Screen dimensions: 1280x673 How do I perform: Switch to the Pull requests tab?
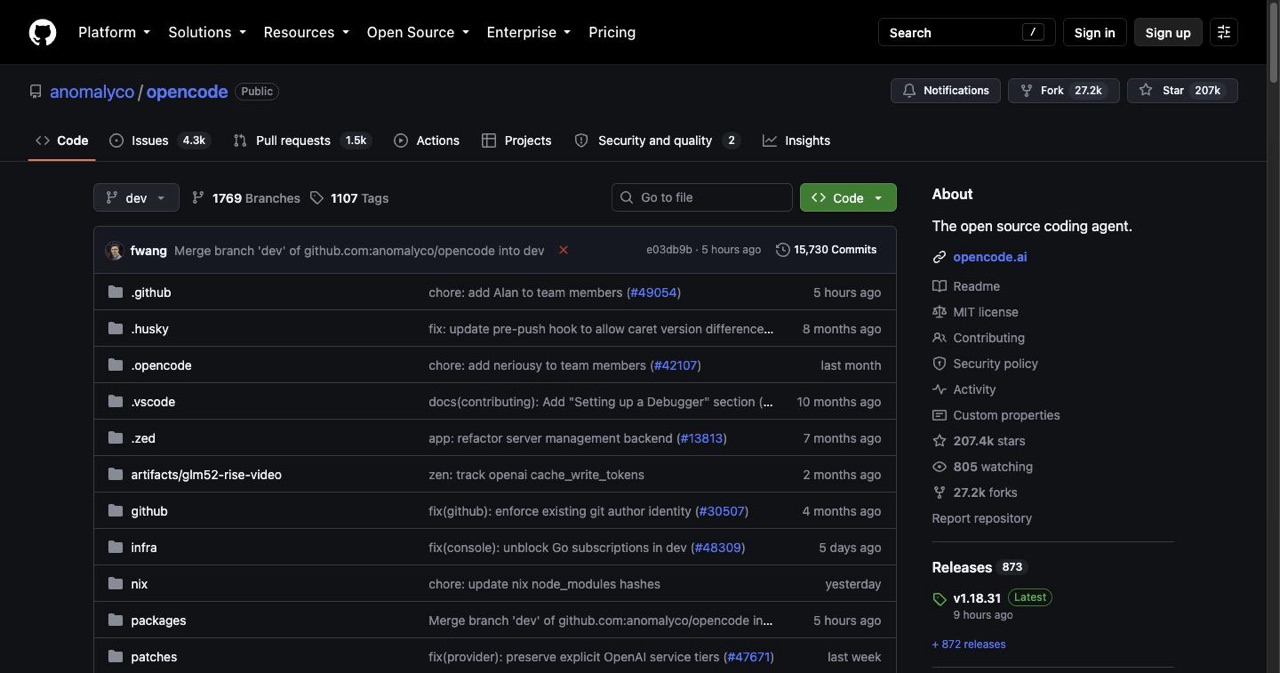(302, 140)
